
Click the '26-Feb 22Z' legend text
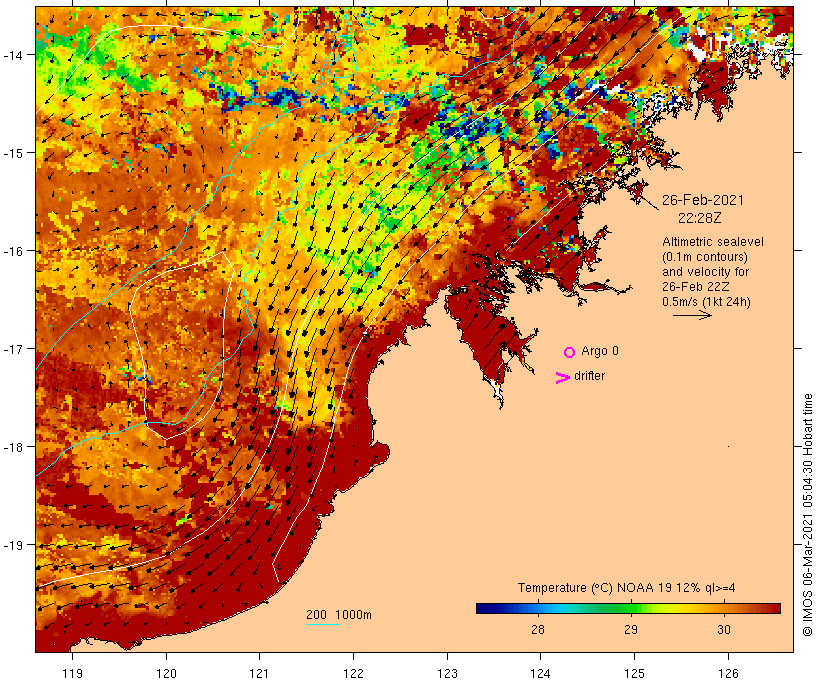point(696,287)
